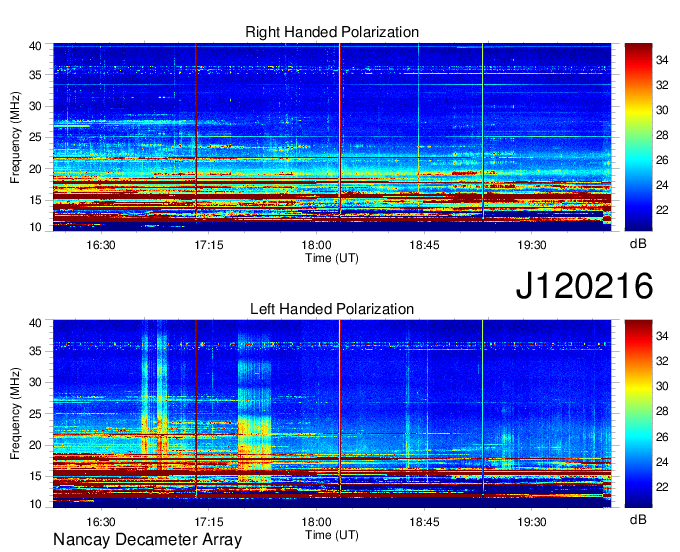Click the 30 MHz tick on top plot

tap(35, 106)
